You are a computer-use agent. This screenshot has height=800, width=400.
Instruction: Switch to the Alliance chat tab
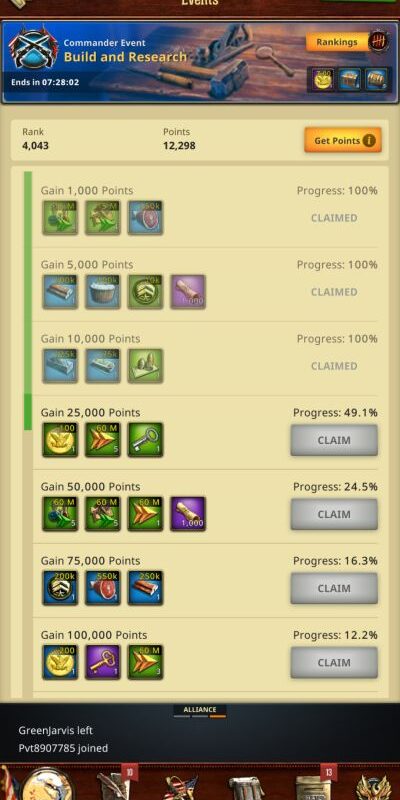200,710
